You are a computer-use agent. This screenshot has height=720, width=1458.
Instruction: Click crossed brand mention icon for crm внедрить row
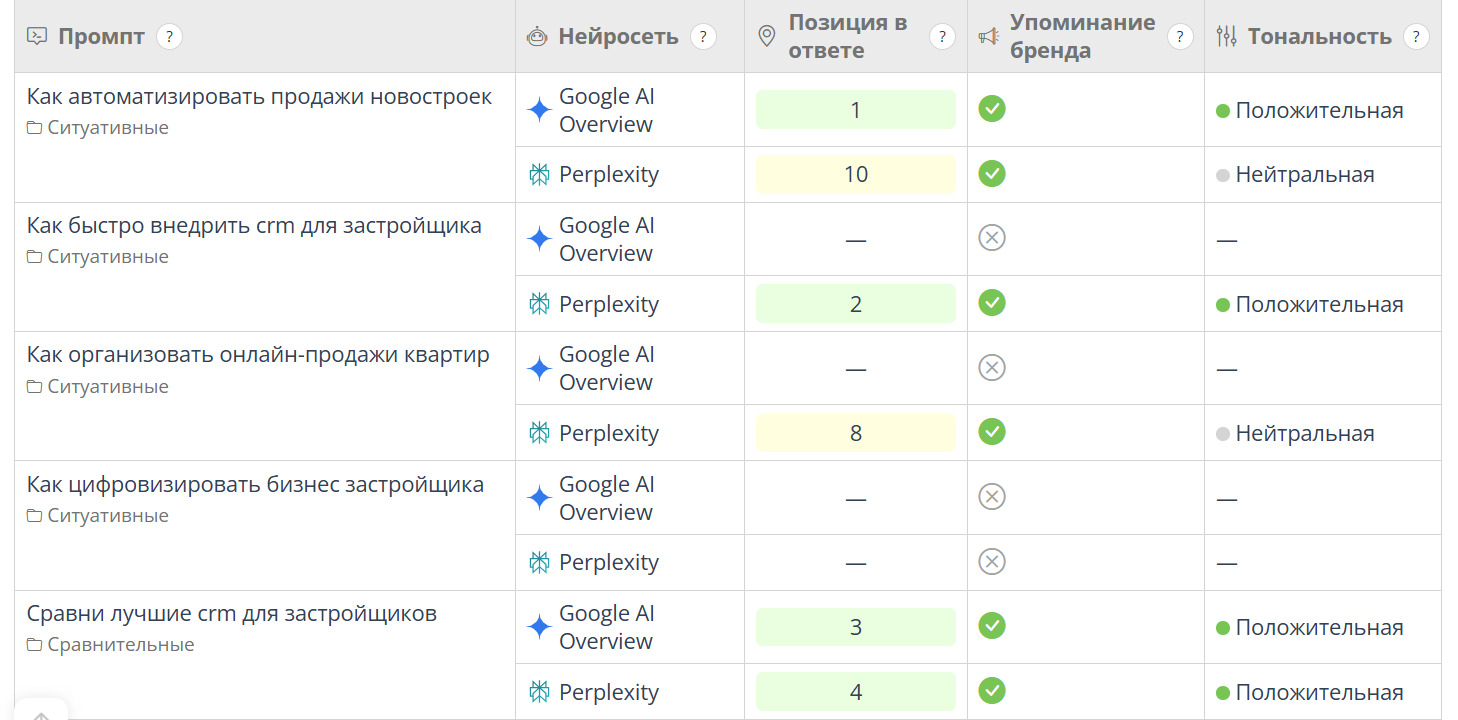991,238
